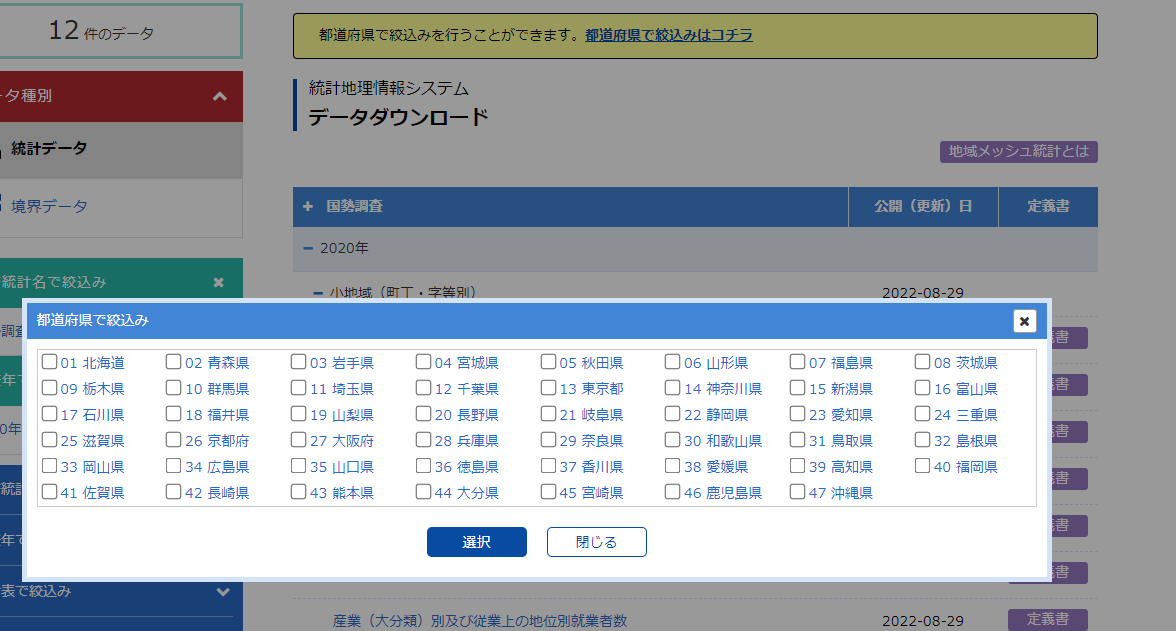
Task: Collapse the データ種別 chevron
Action: (x=220, y=96)
